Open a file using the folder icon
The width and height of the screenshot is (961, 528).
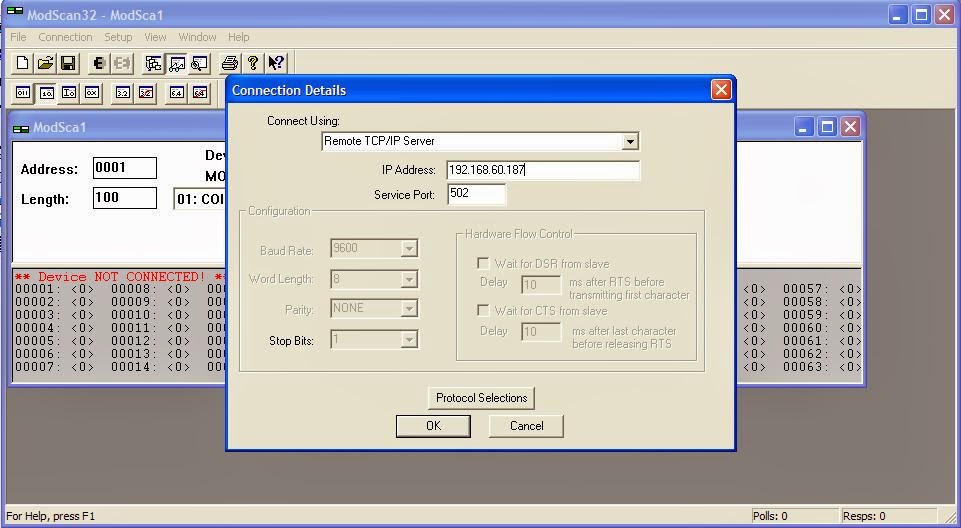(45, 63)
